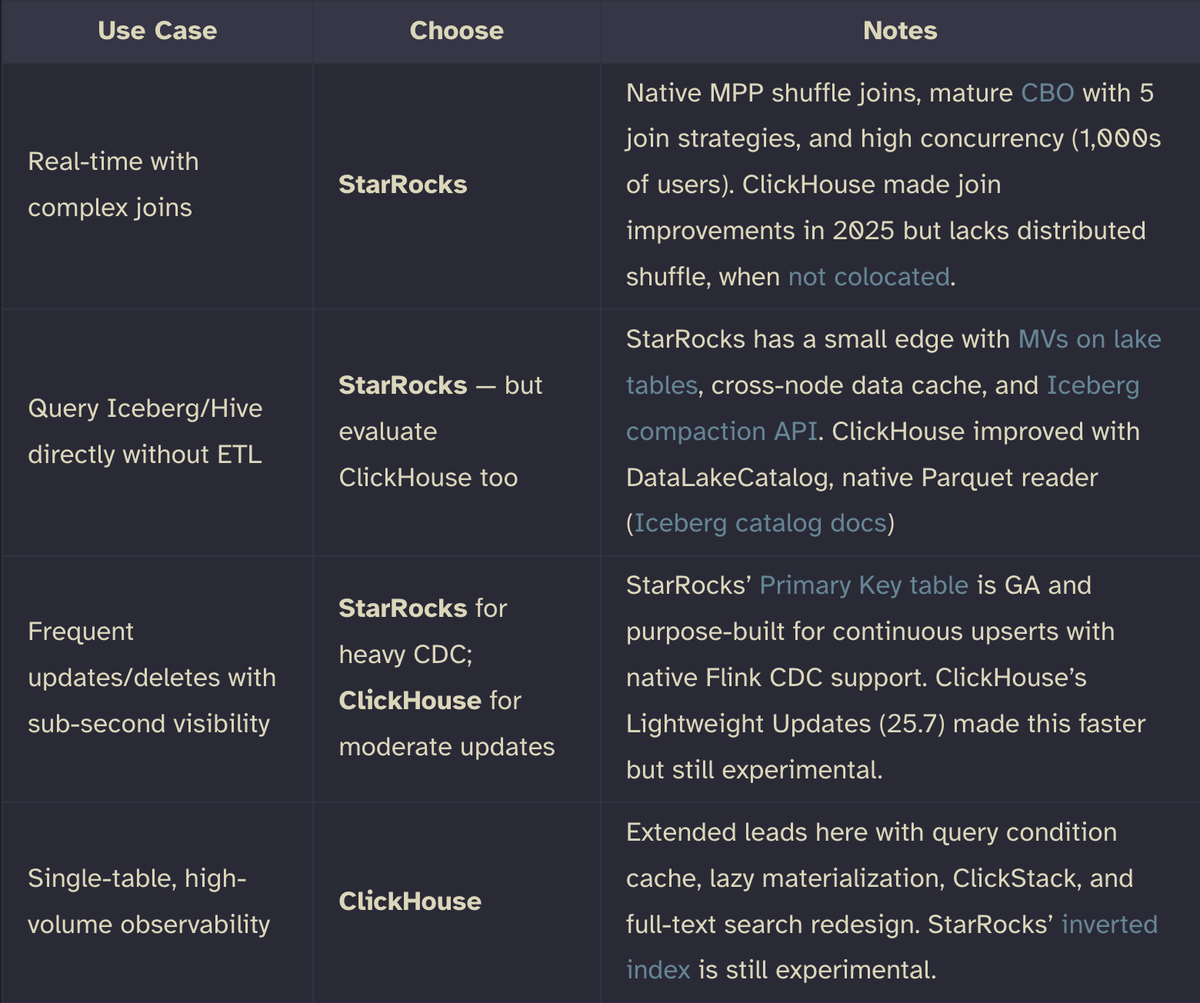
Task: Open the 'inverted index' link
Action: pyautogui.click(x=892, y=946)
